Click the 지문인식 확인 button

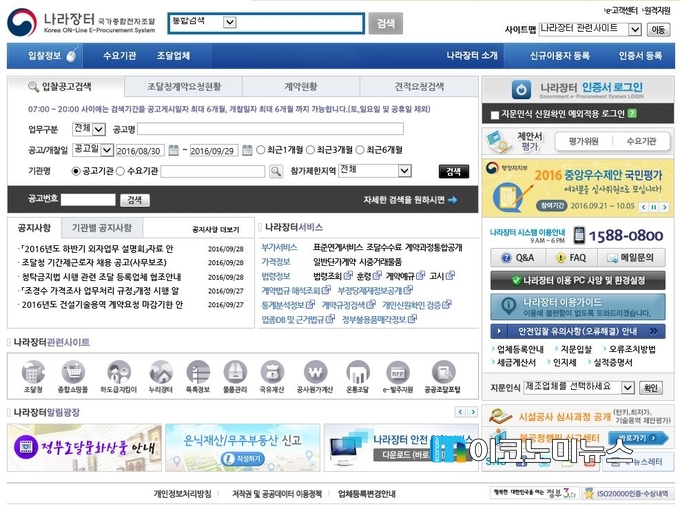pos(651,388)
